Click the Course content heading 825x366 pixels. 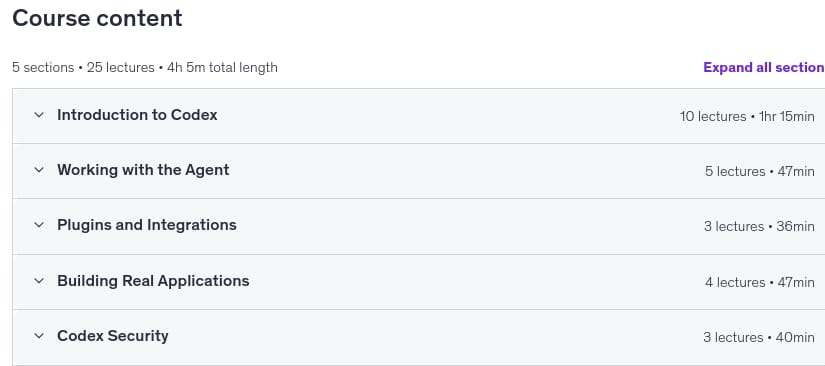coord(97,18)
